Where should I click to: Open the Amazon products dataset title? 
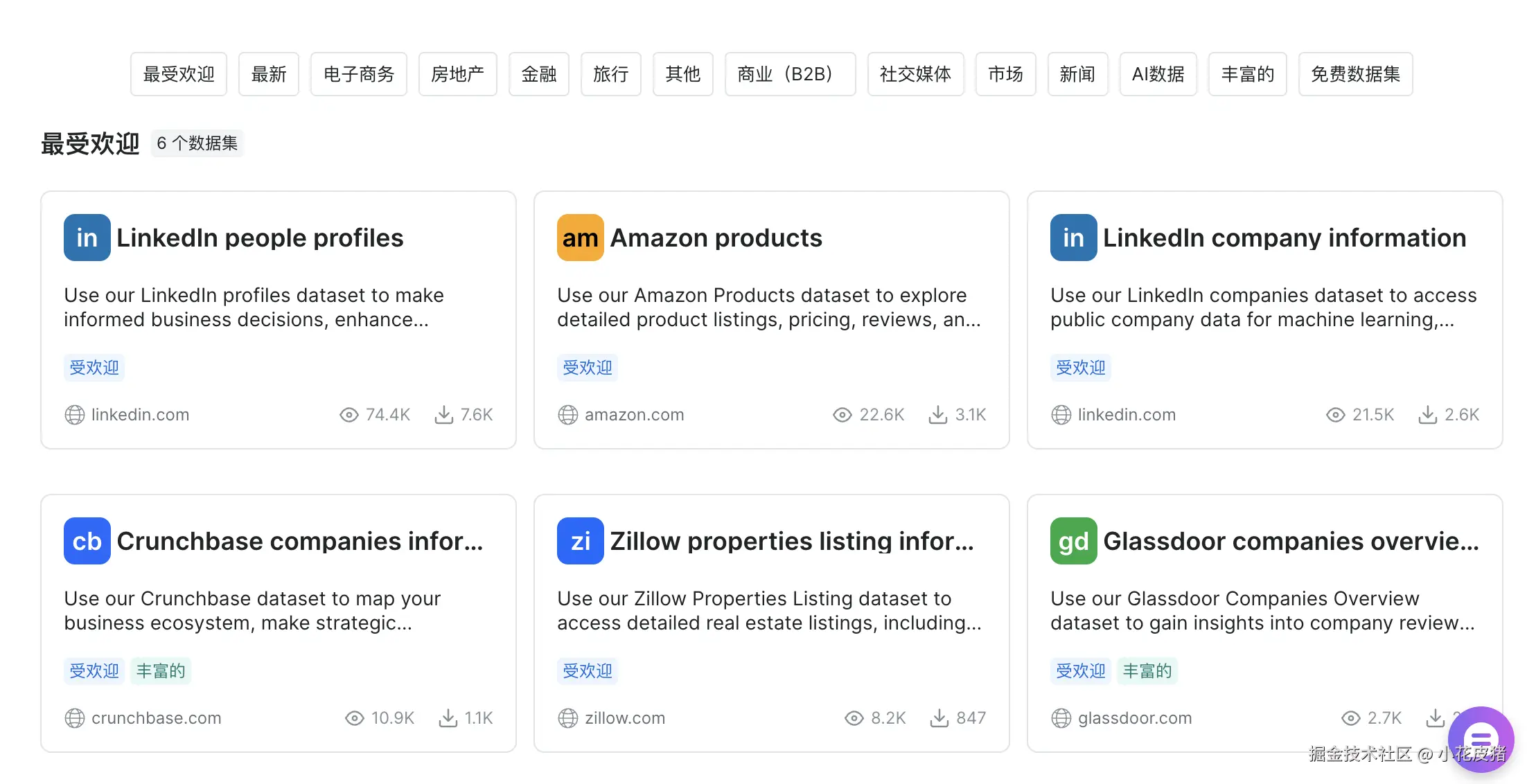click(x=716, y=238)
